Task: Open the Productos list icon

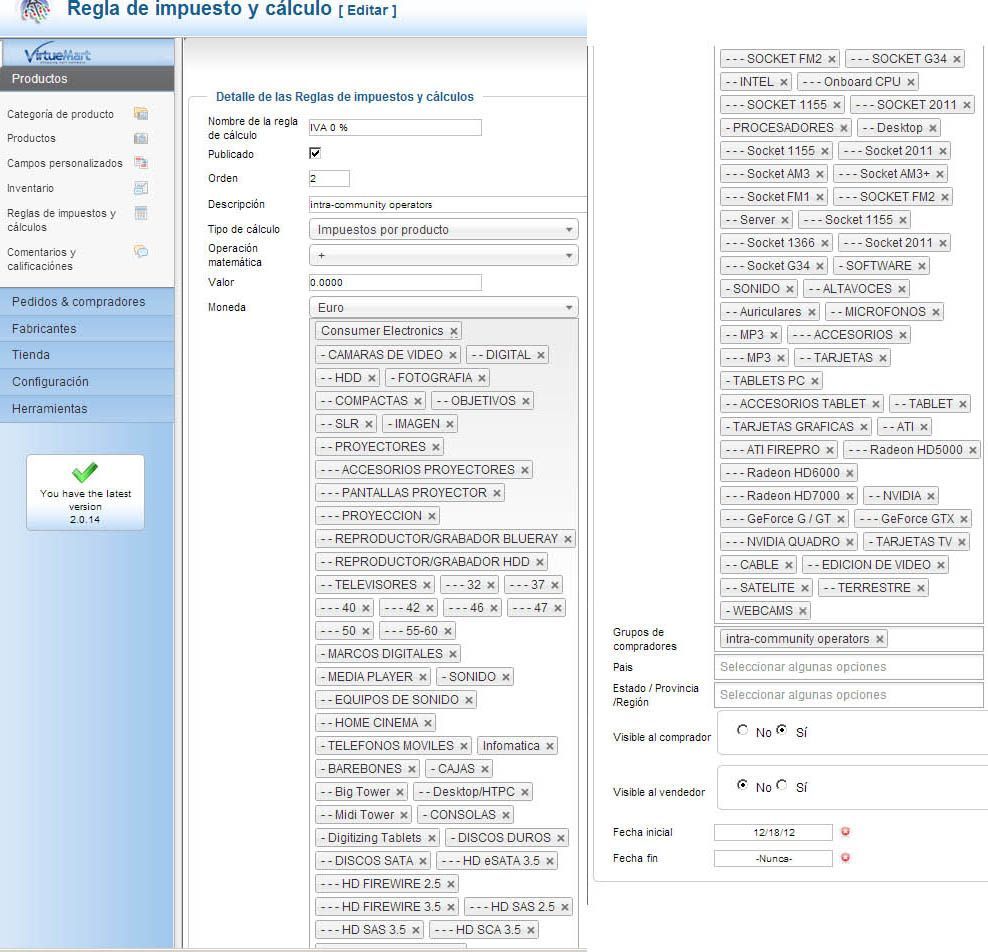Action: [x=141, y=138]
